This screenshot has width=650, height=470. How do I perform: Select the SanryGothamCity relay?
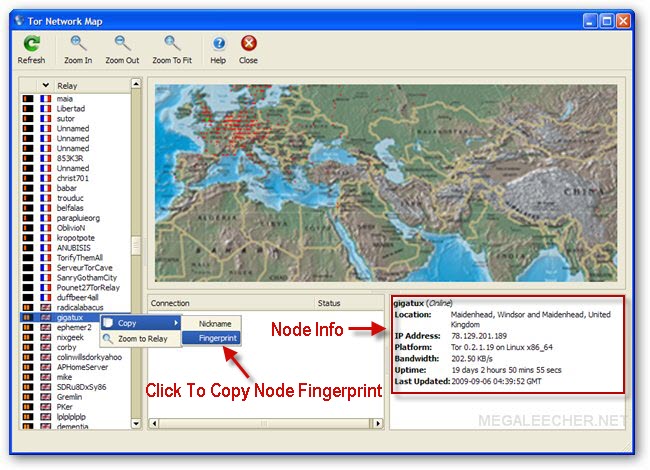(x=87, y=278)
